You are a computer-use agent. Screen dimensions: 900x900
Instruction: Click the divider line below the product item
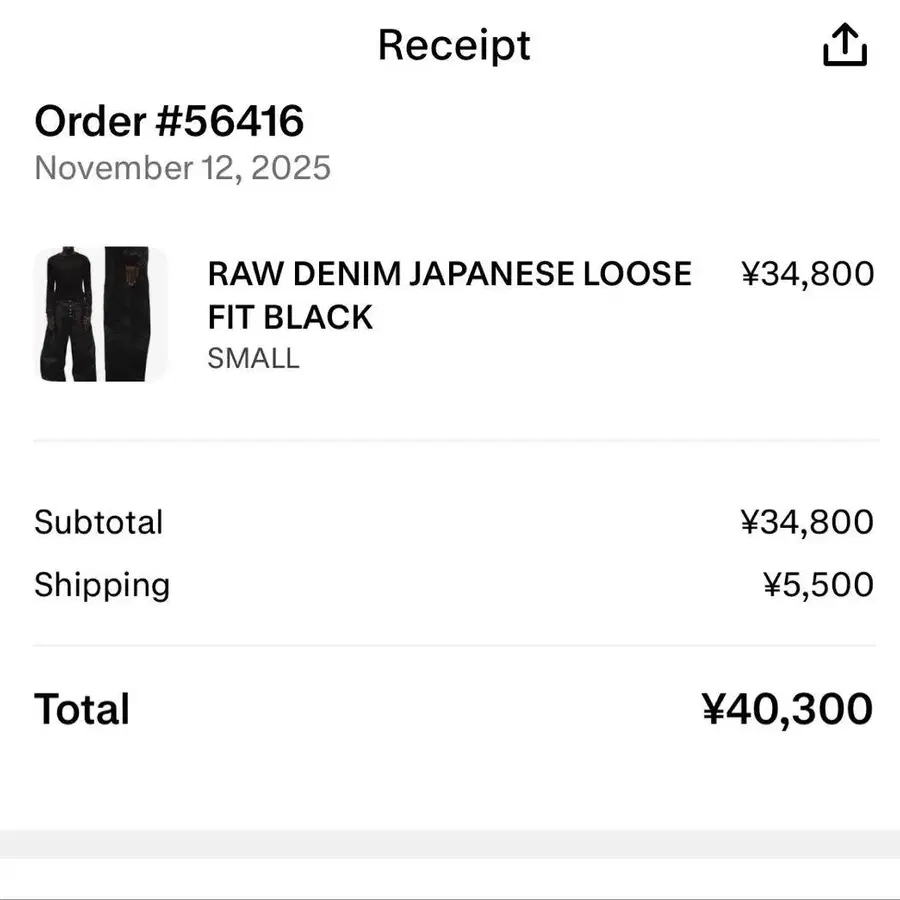(x=456, y=440)
